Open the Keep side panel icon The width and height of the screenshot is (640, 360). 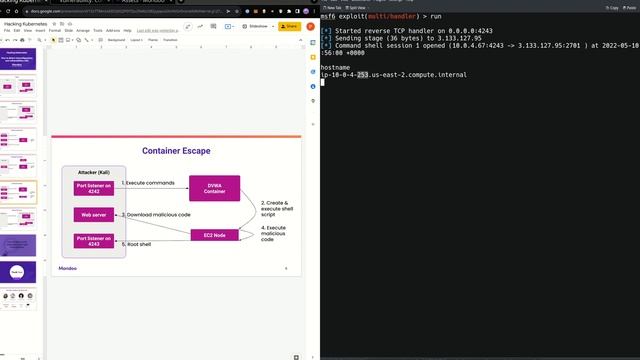(x=313, y=57)
